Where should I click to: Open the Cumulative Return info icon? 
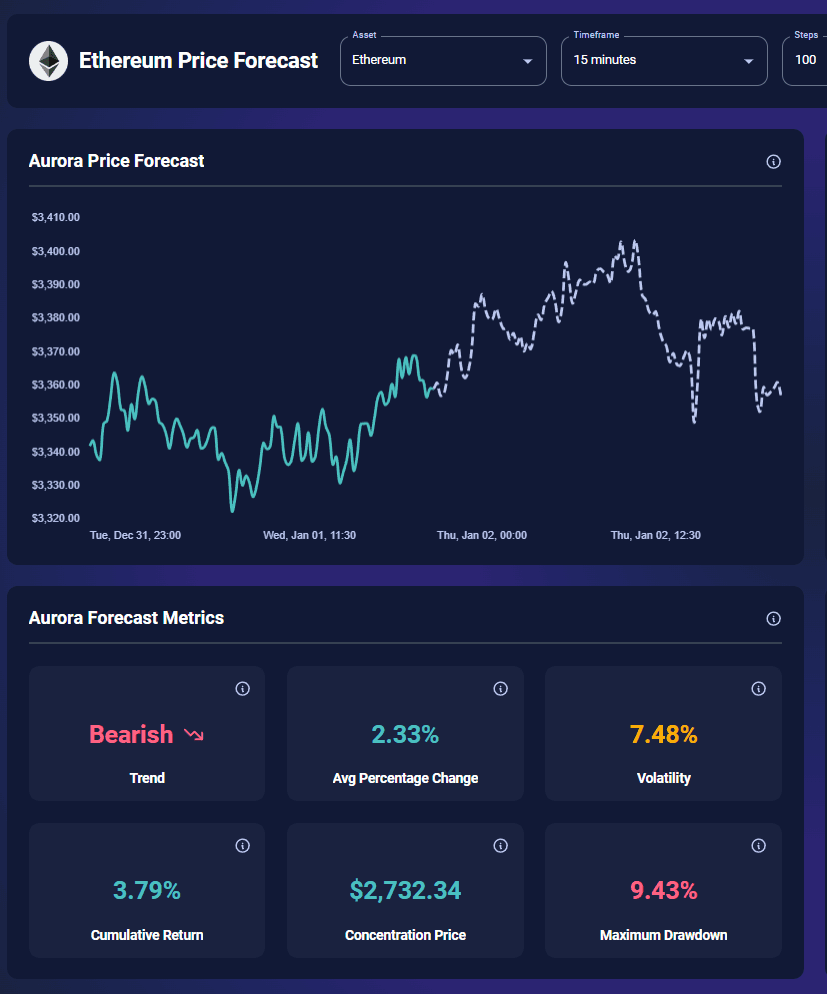point(242,845)
